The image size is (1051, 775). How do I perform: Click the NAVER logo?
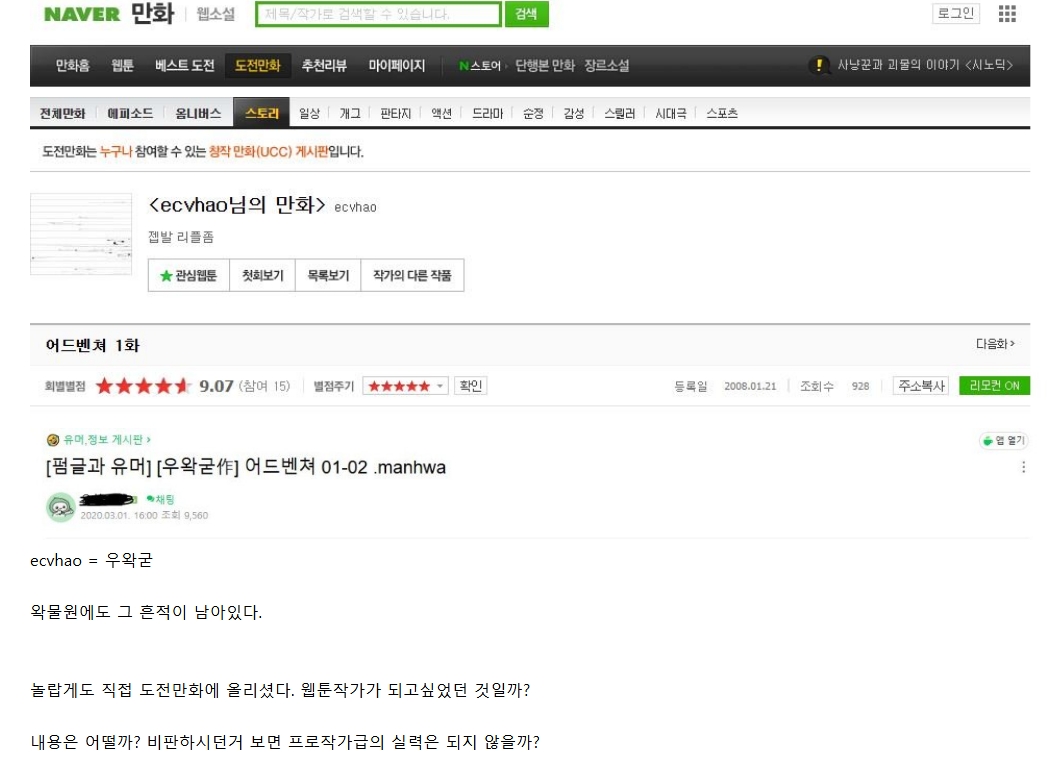click(81, 14)
